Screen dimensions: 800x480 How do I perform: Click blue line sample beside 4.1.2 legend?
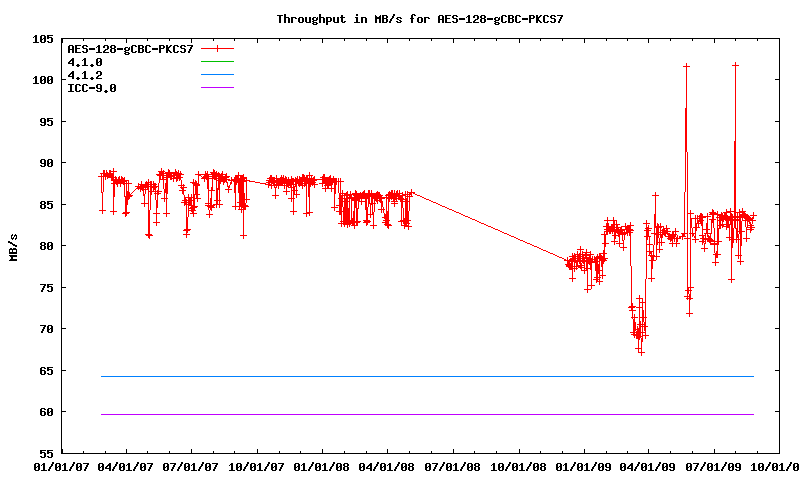216,75
